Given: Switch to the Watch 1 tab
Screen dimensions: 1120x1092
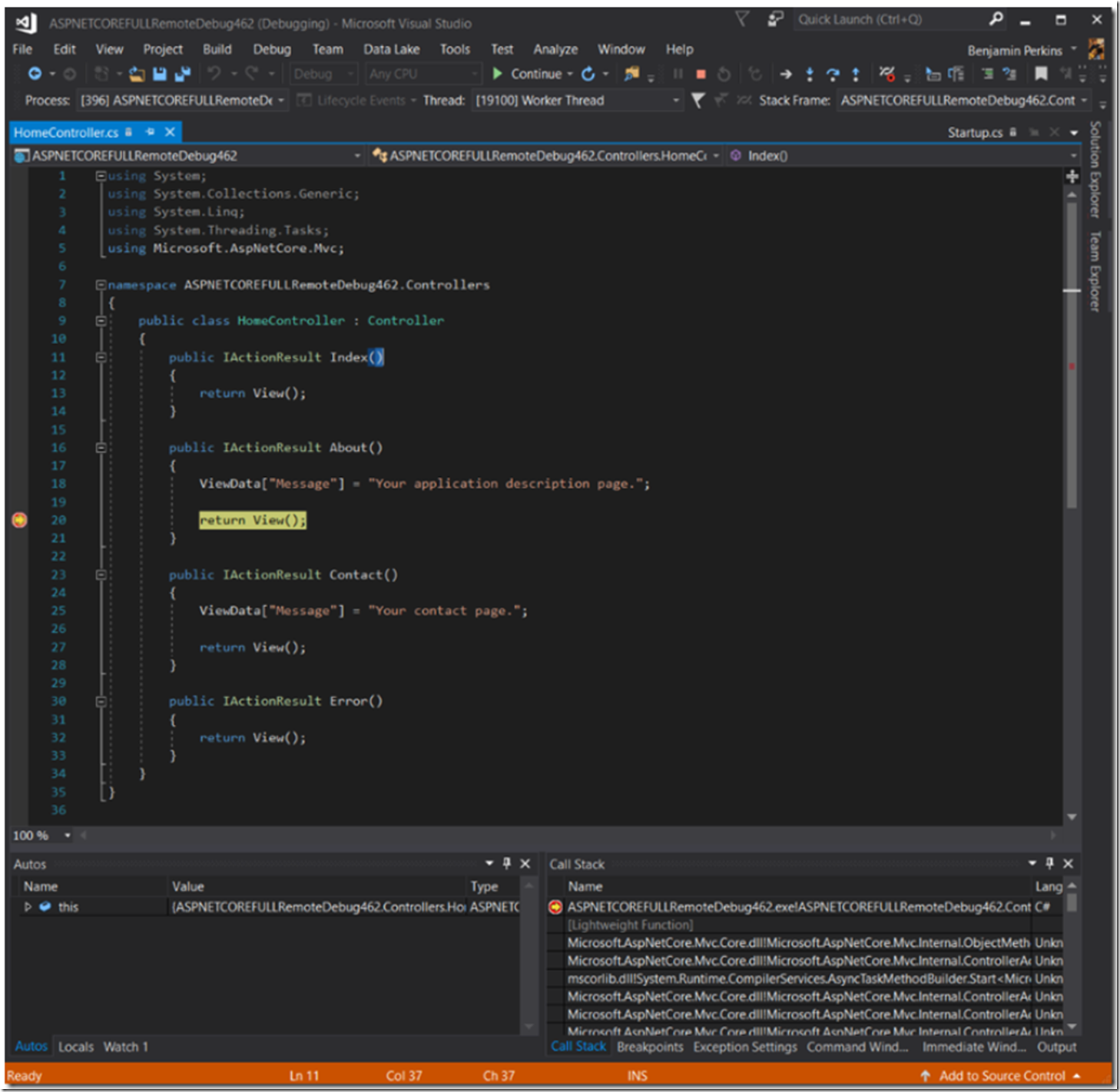Looking at the screenshot, I should click(126, 1046).
